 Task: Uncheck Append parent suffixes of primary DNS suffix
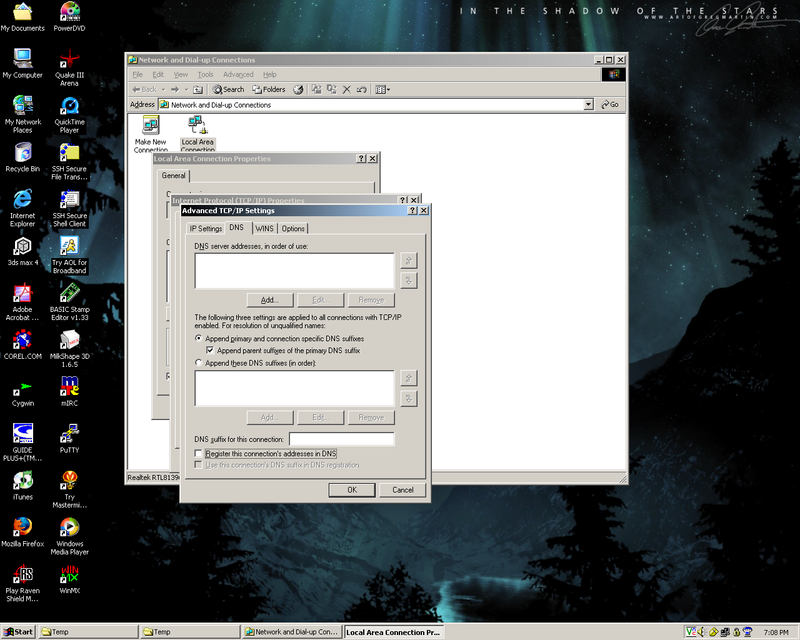210,351
